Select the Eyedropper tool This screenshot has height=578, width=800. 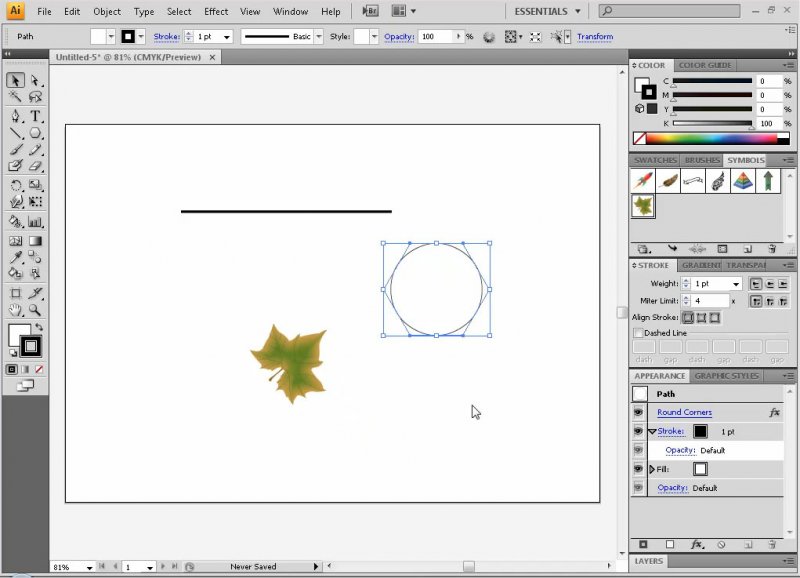16,256
